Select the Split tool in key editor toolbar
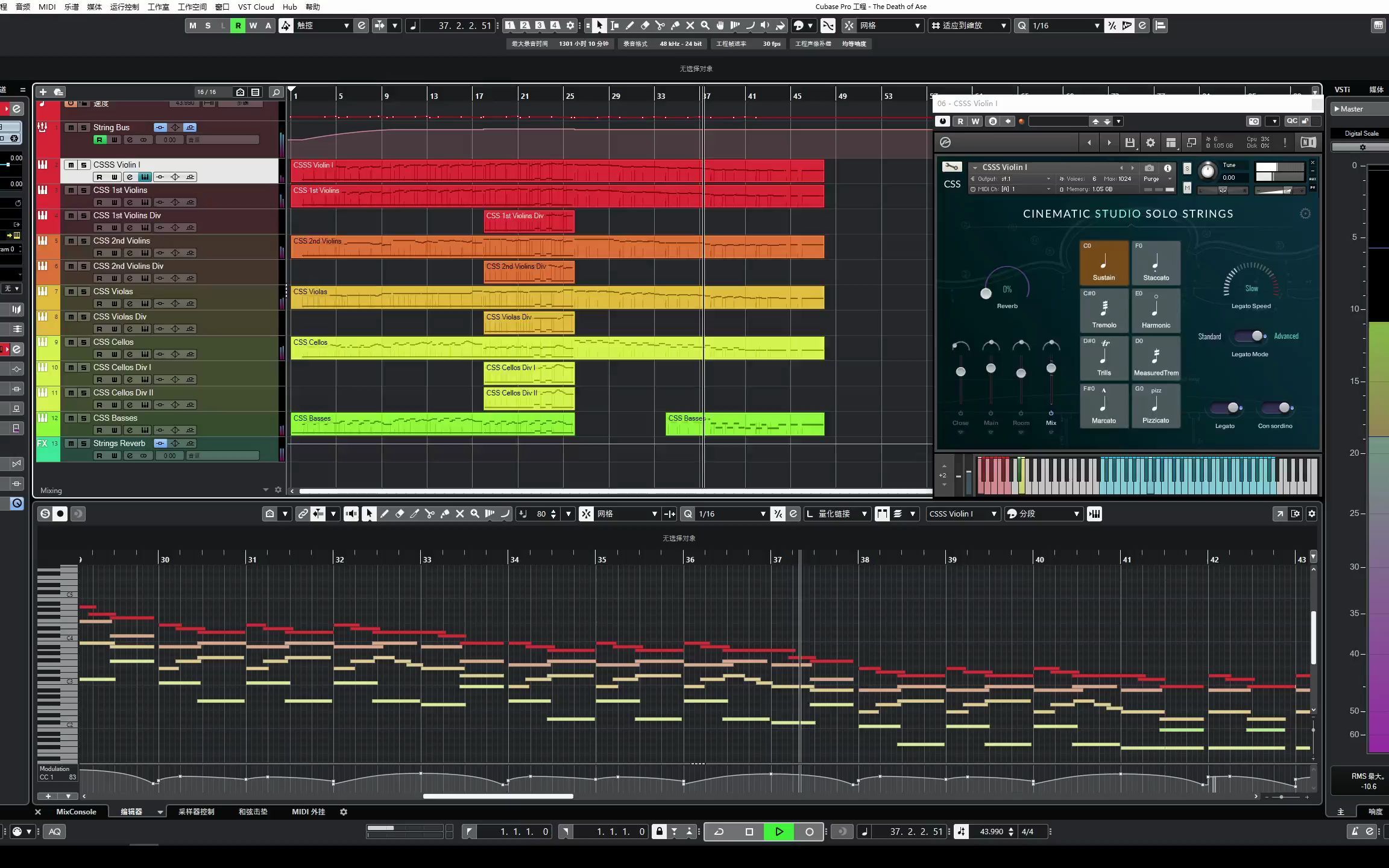This screenshot has height=868, width=1389. 430,514
